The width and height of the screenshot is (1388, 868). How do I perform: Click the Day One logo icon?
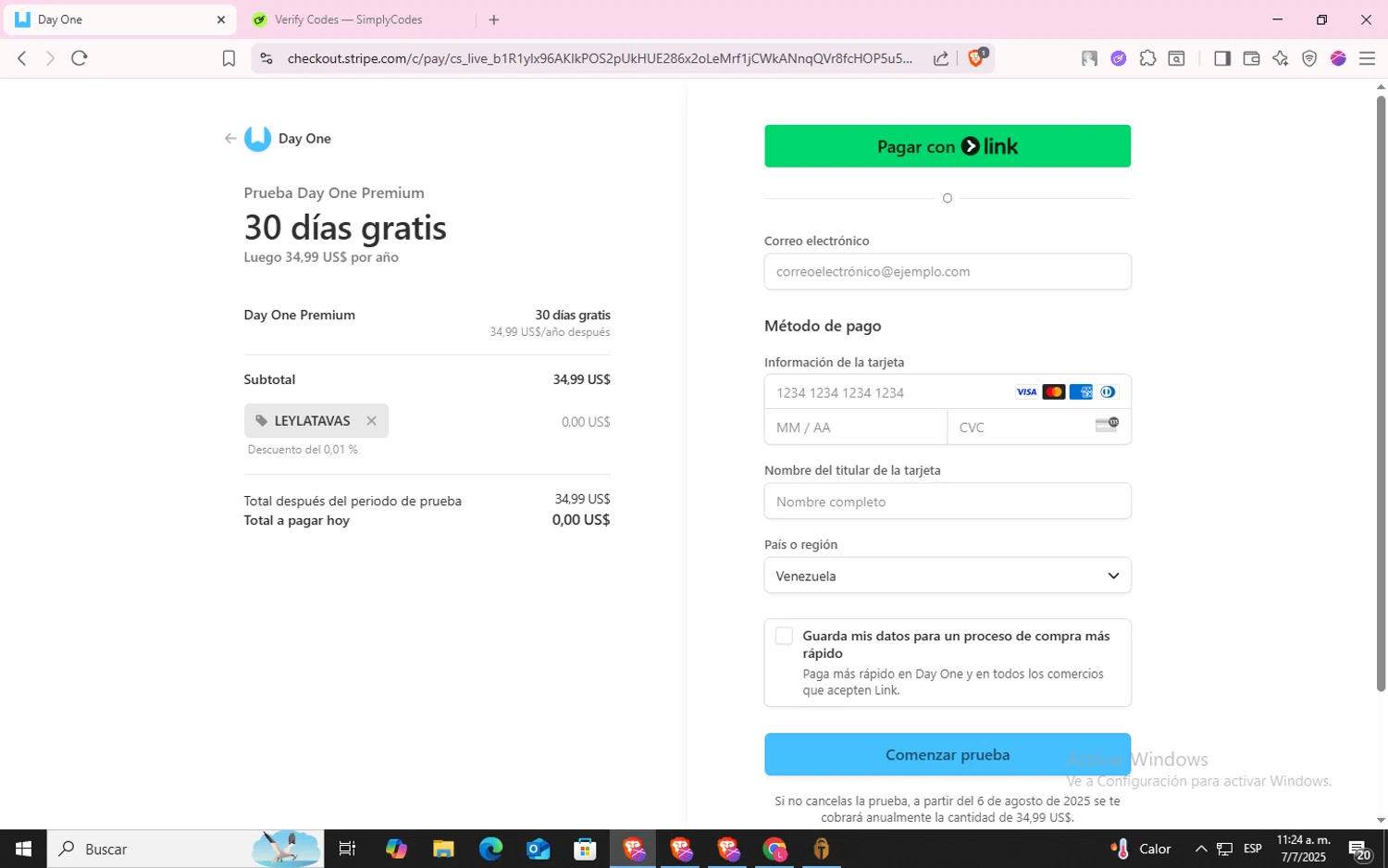click(257, 139)
